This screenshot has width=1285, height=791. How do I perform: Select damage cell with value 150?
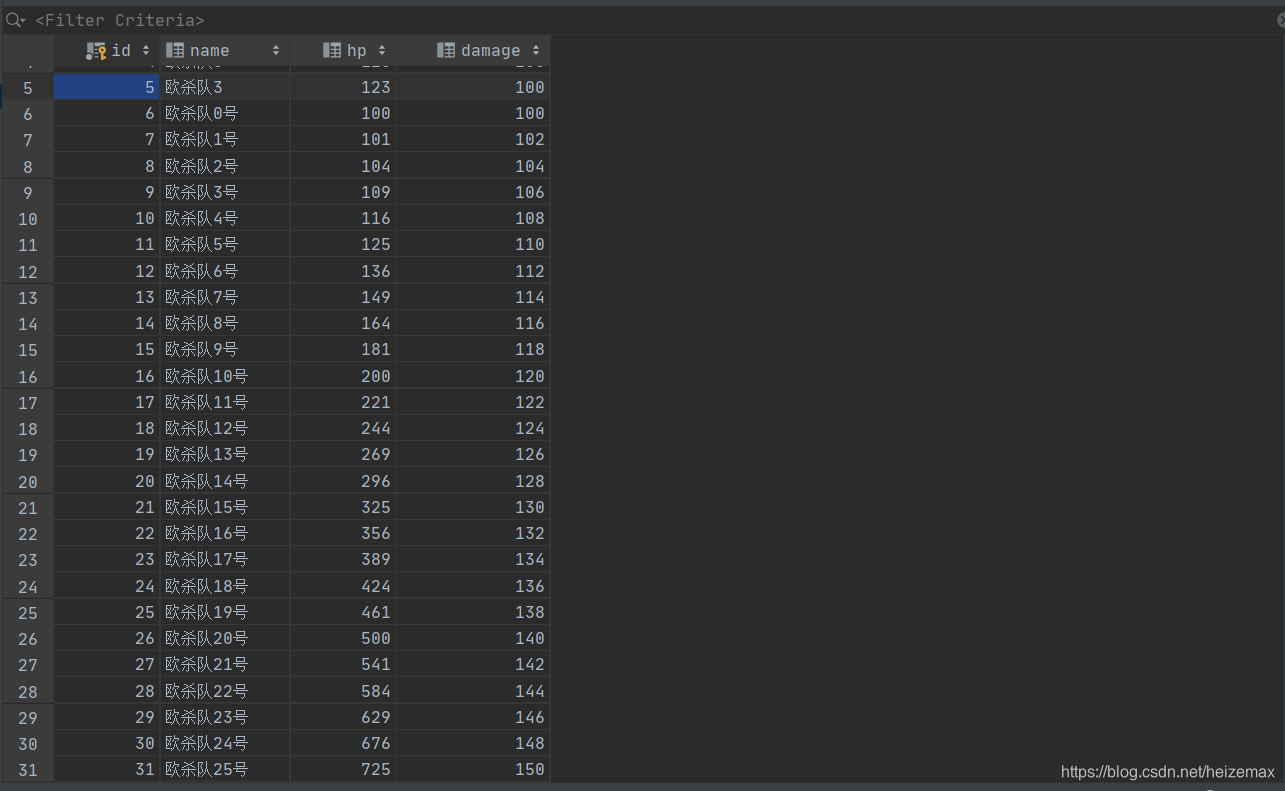473,769
